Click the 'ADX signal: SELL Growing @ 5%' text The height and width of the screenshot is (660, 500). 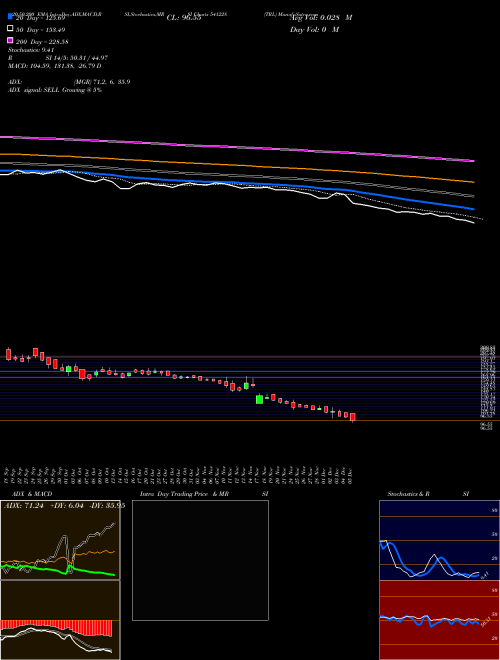click(x=55, y=90)
